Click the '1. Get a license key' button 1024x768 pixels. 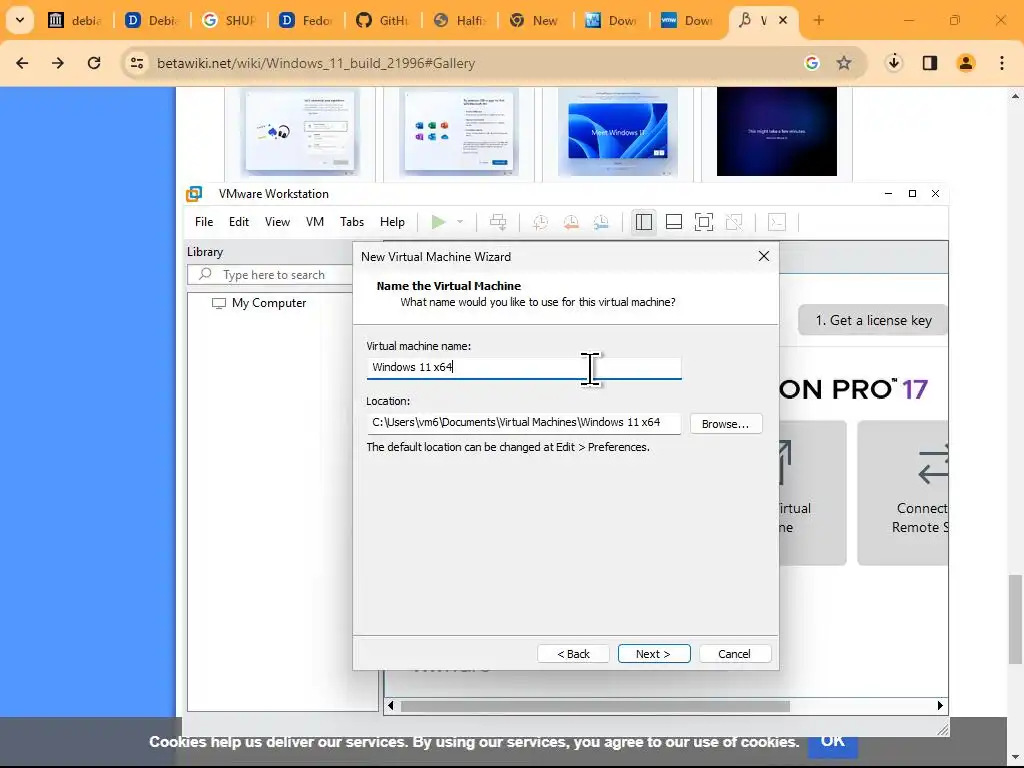click(x=873, y=320)
